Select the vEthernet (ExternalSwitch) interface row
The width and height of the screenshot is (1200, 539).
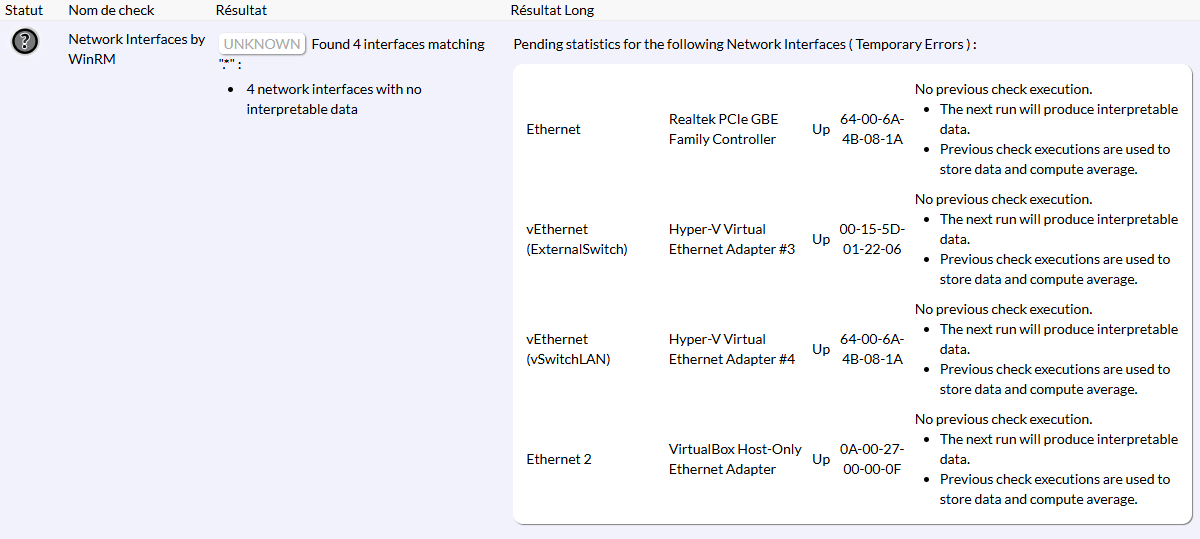(x=577, y=239)
